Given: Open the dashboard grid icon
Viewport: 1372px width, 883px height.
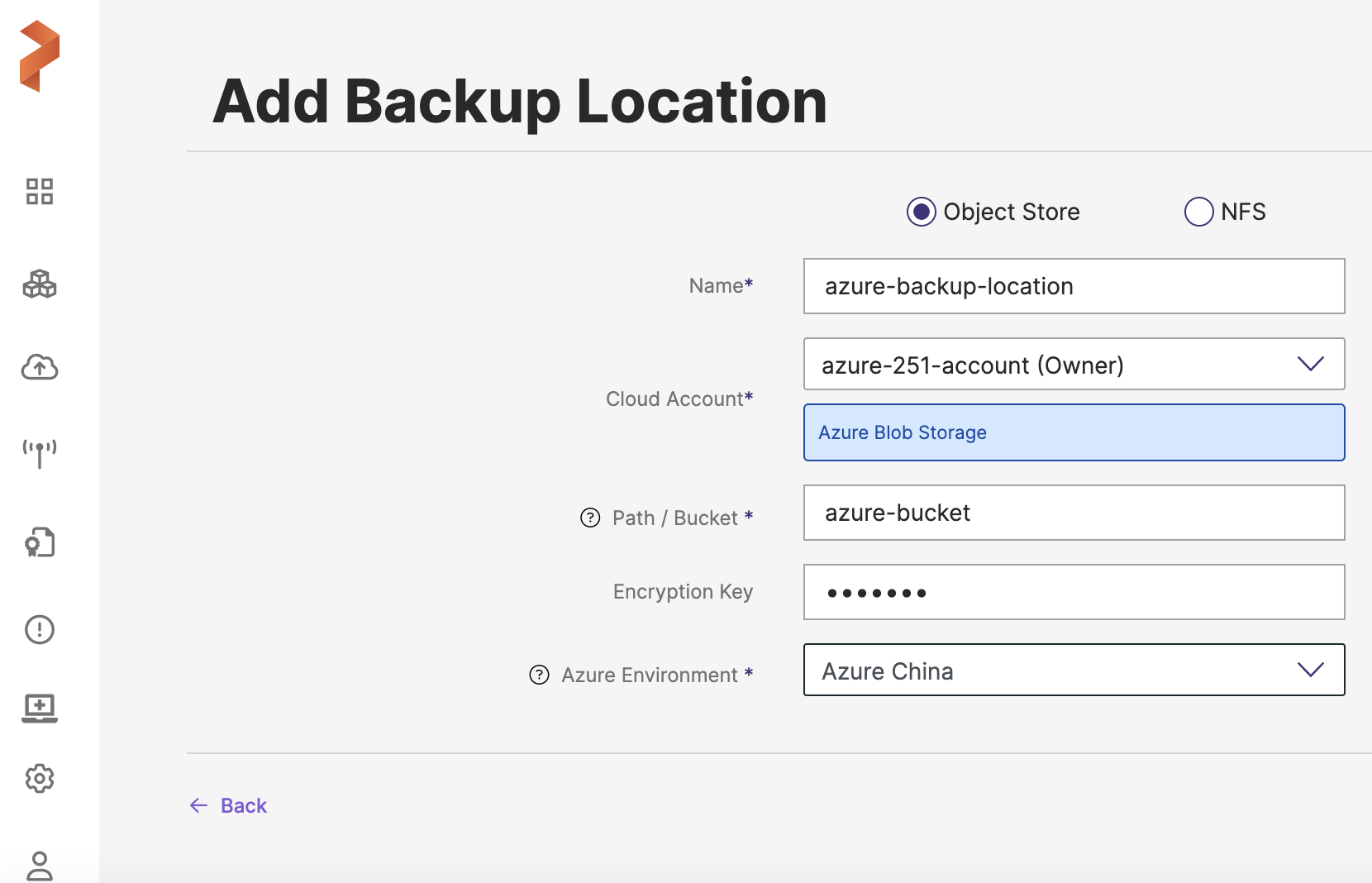Looking at the screenshot, I should pos(40,192).
